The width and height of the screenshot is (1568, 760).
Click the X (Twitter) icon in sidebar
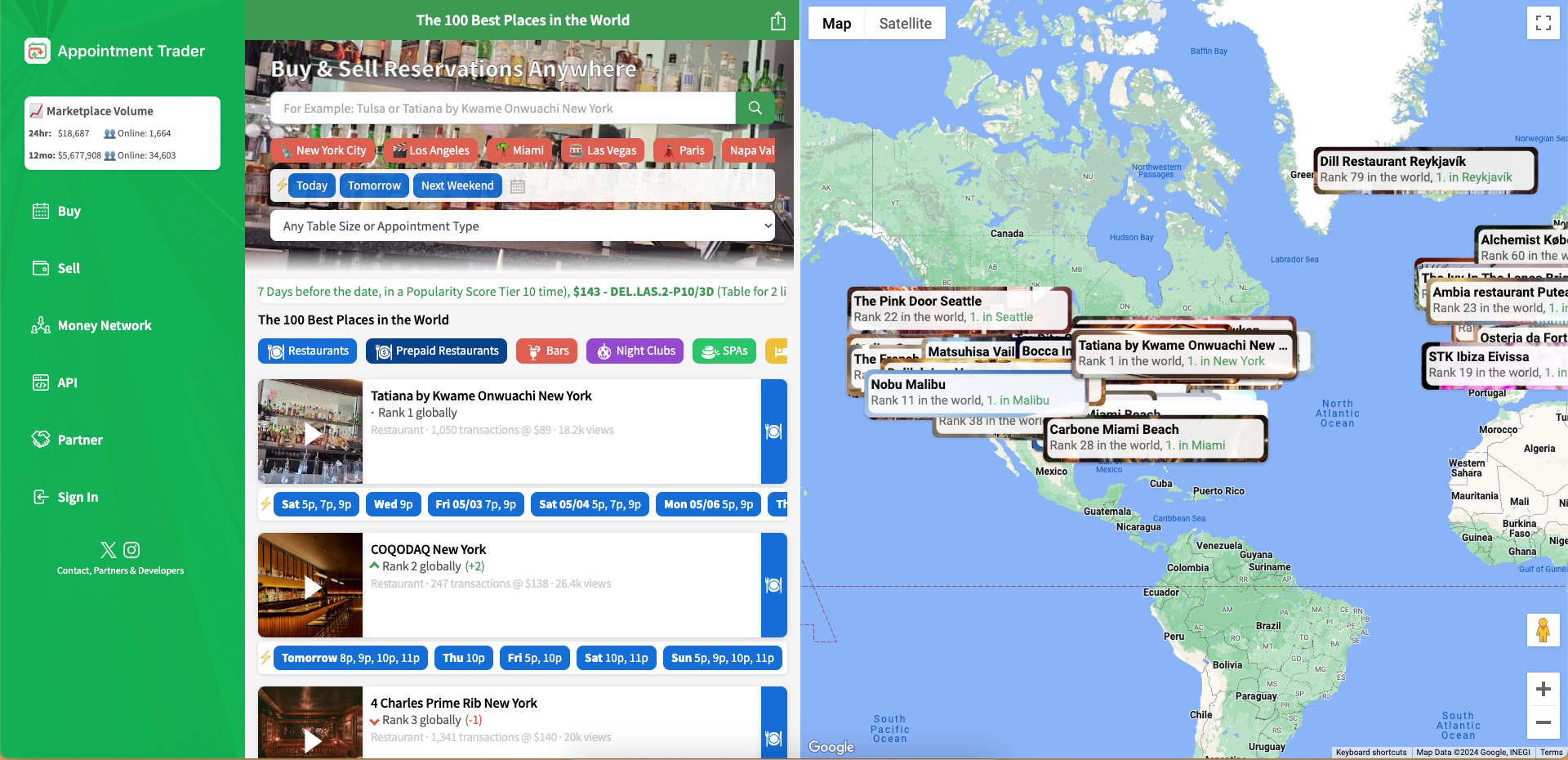108,550
